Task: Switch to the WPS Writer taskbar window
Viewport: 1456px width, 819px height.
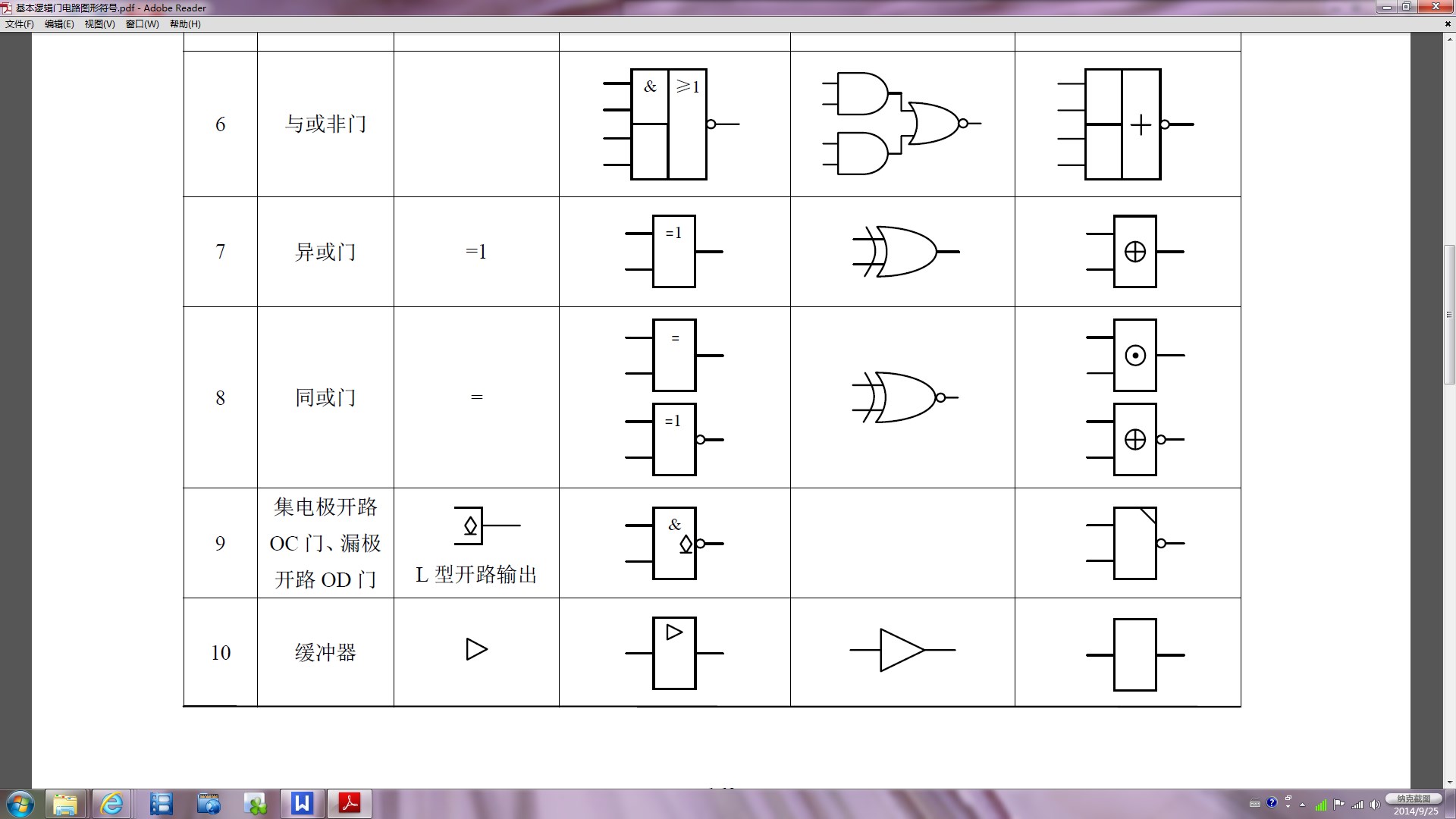Action: [x=303, y=804]
